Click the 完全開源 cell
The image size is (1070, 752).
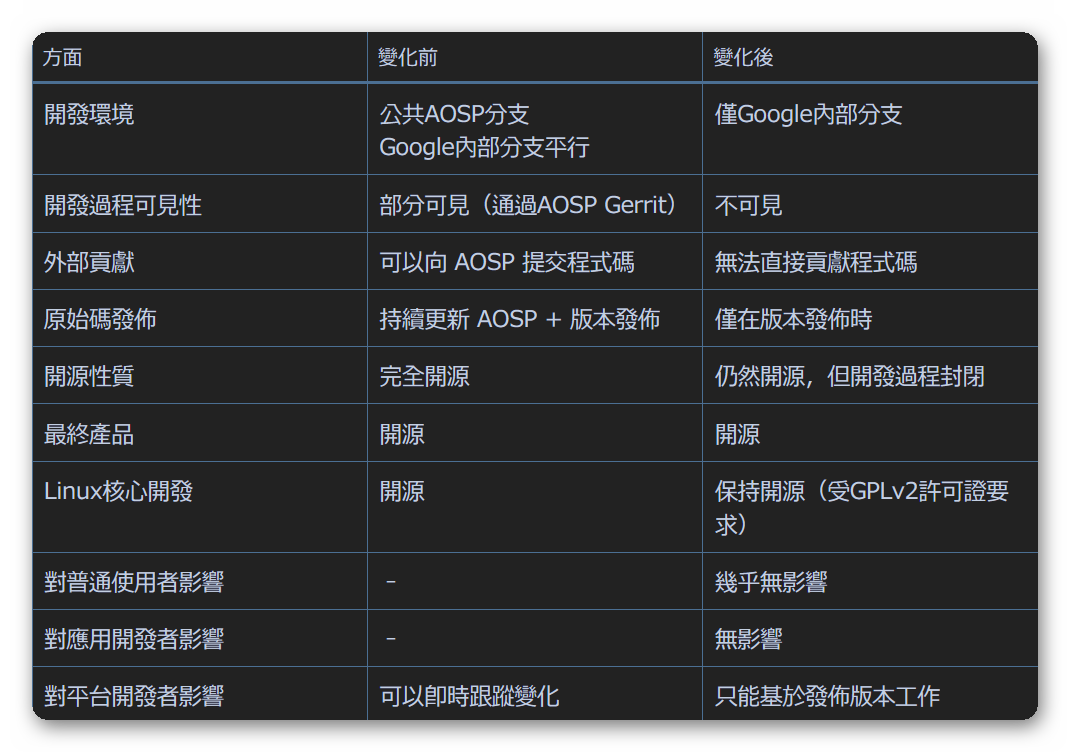pos(425,376)
